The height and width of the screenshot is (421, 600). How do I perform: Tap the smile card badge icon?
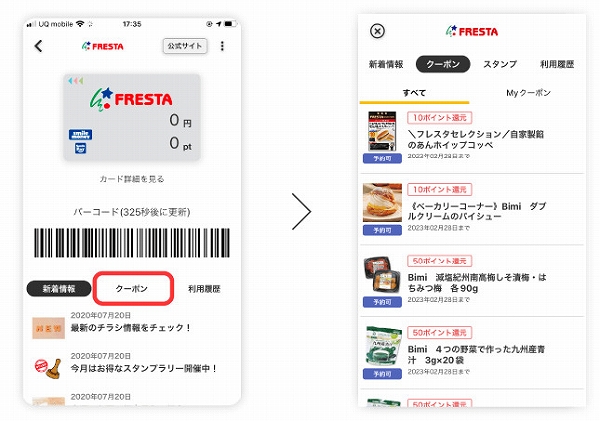pyautogui.click(x=80, y=134)
